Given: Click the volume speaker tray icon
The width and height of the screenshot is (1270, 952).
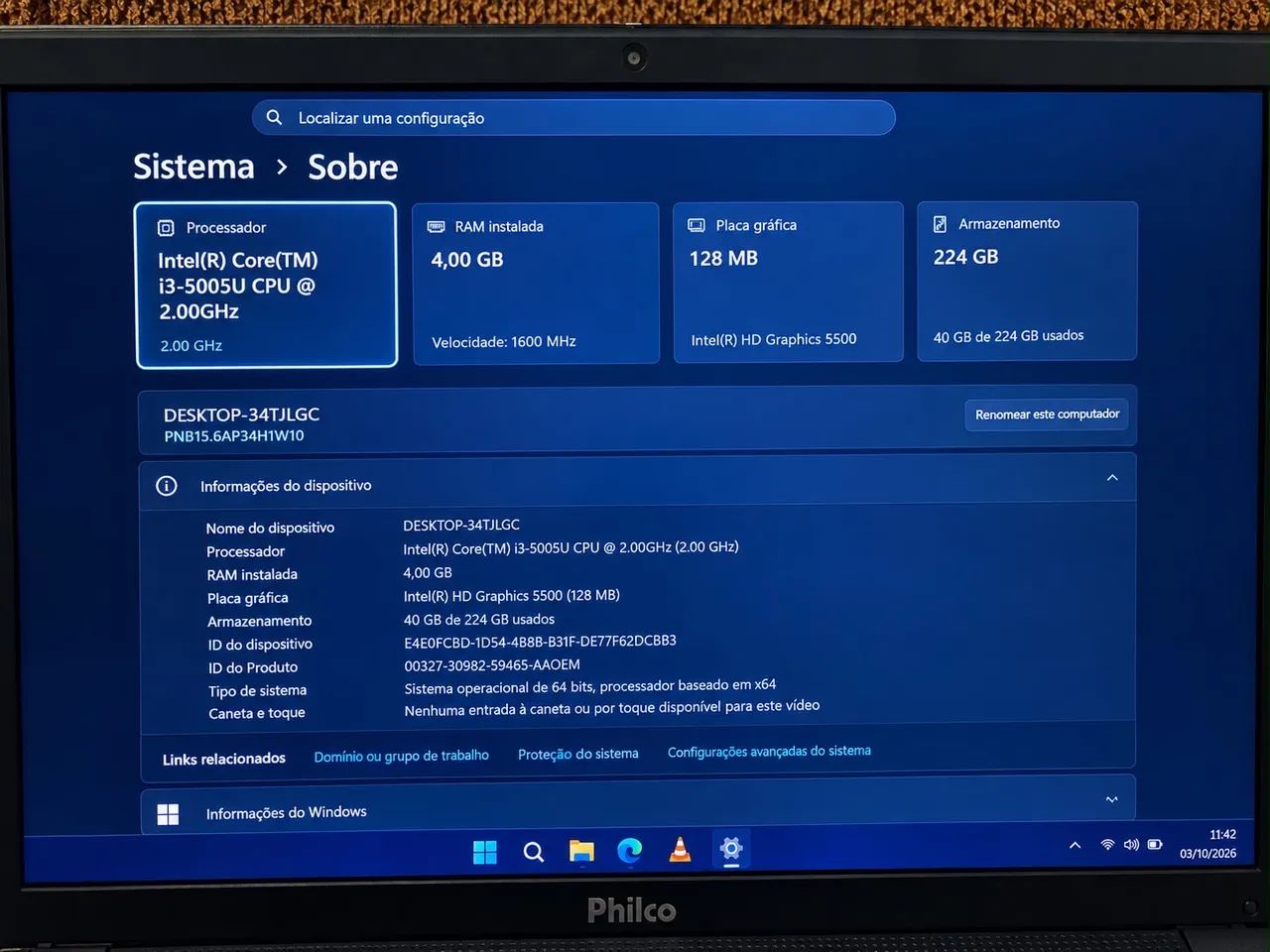Looking at the screenshot, I should pos(1131,845).
